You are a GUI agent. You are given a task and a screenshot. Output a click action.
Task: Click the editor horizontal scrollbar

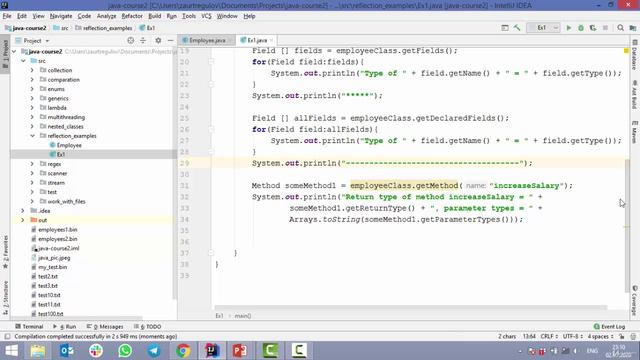click(x=410, y=307)
